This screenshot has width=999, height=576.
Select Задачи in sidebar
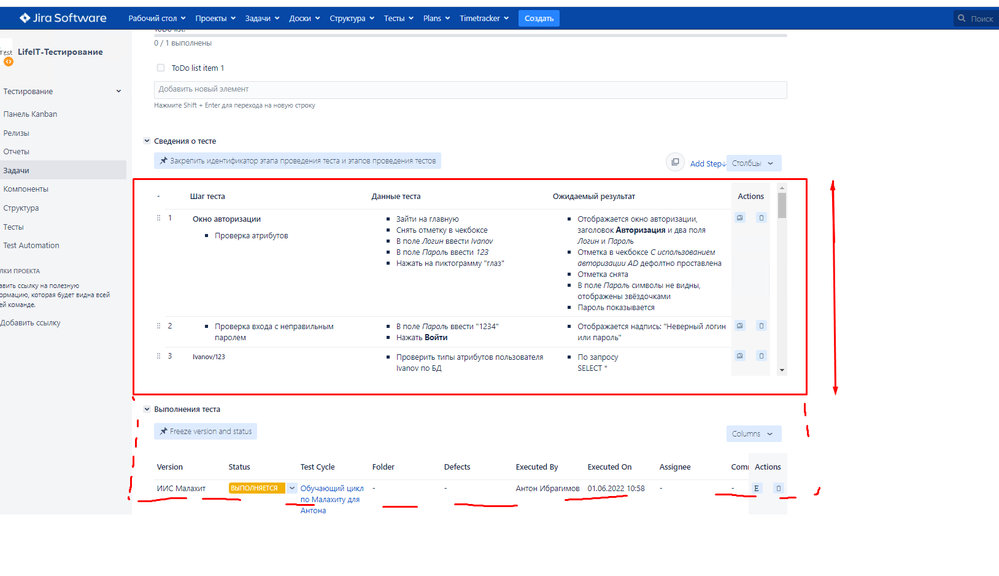[x=62, y=170]
